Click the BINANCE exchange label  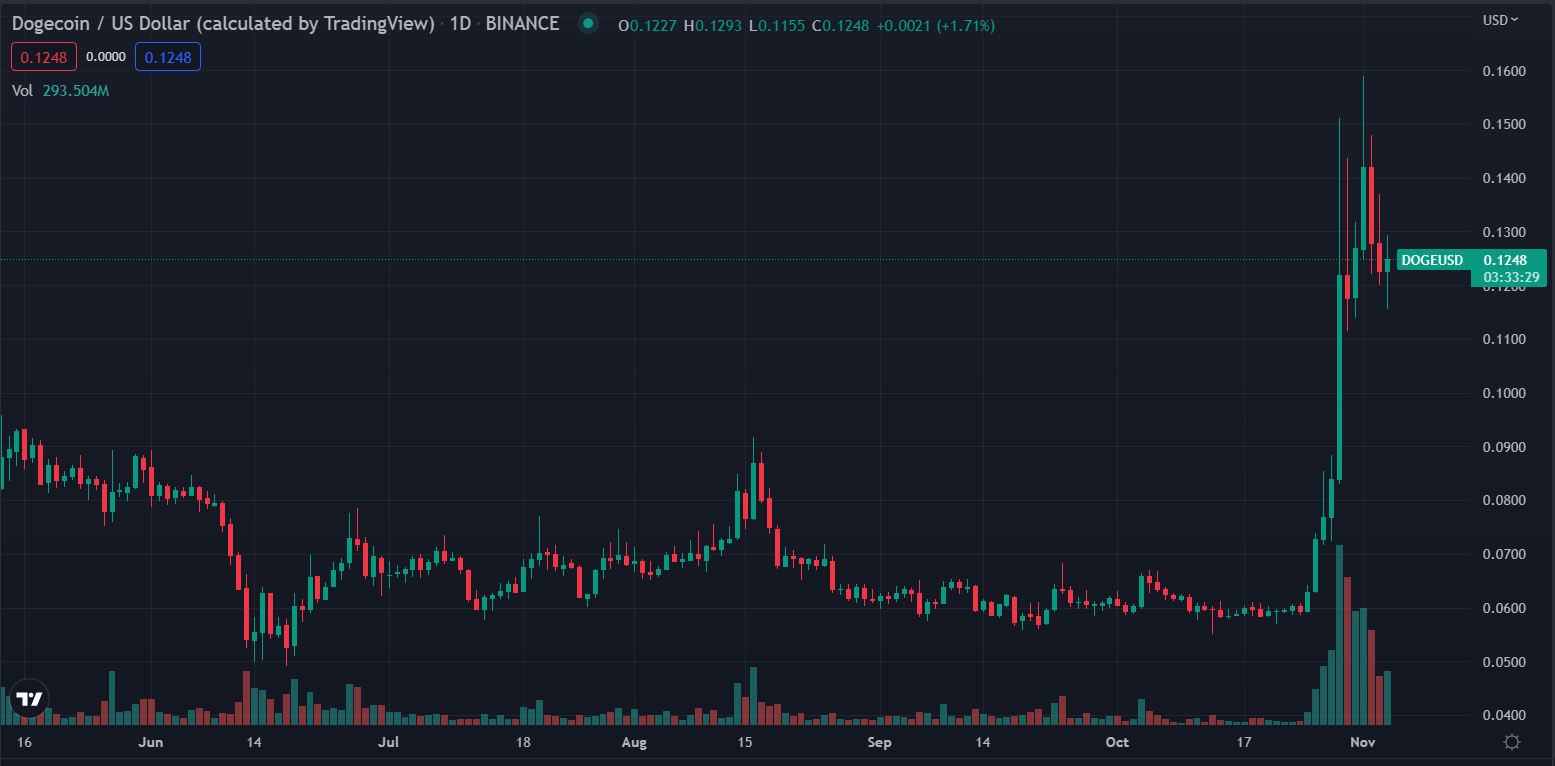click(522, 24)
